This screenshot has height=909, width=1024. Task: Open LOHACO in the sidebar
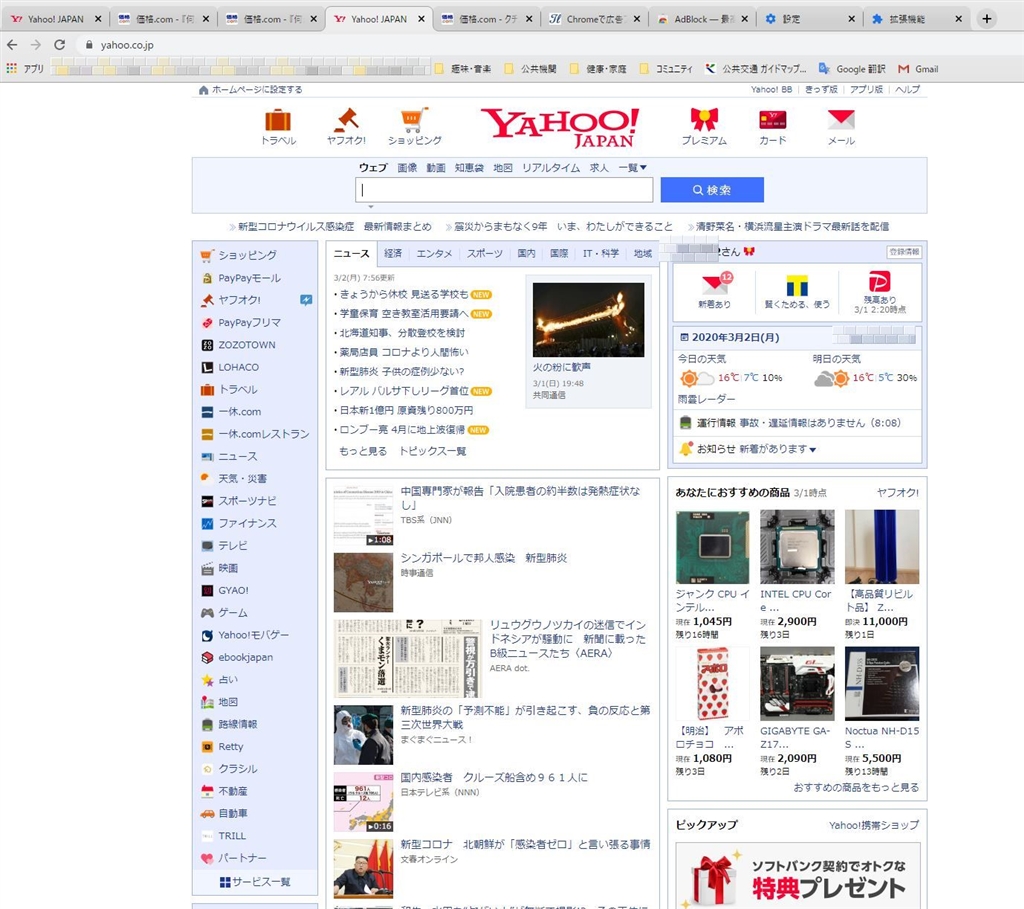point(238,367)
